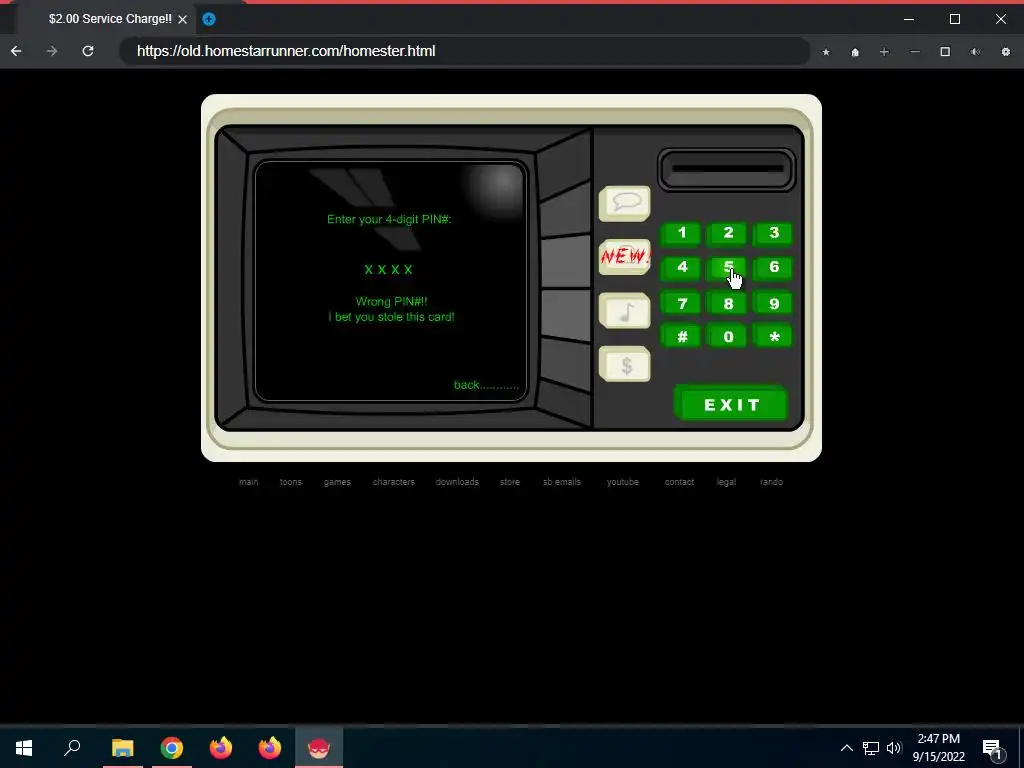Open the 'games' footer link

[337, 482]
